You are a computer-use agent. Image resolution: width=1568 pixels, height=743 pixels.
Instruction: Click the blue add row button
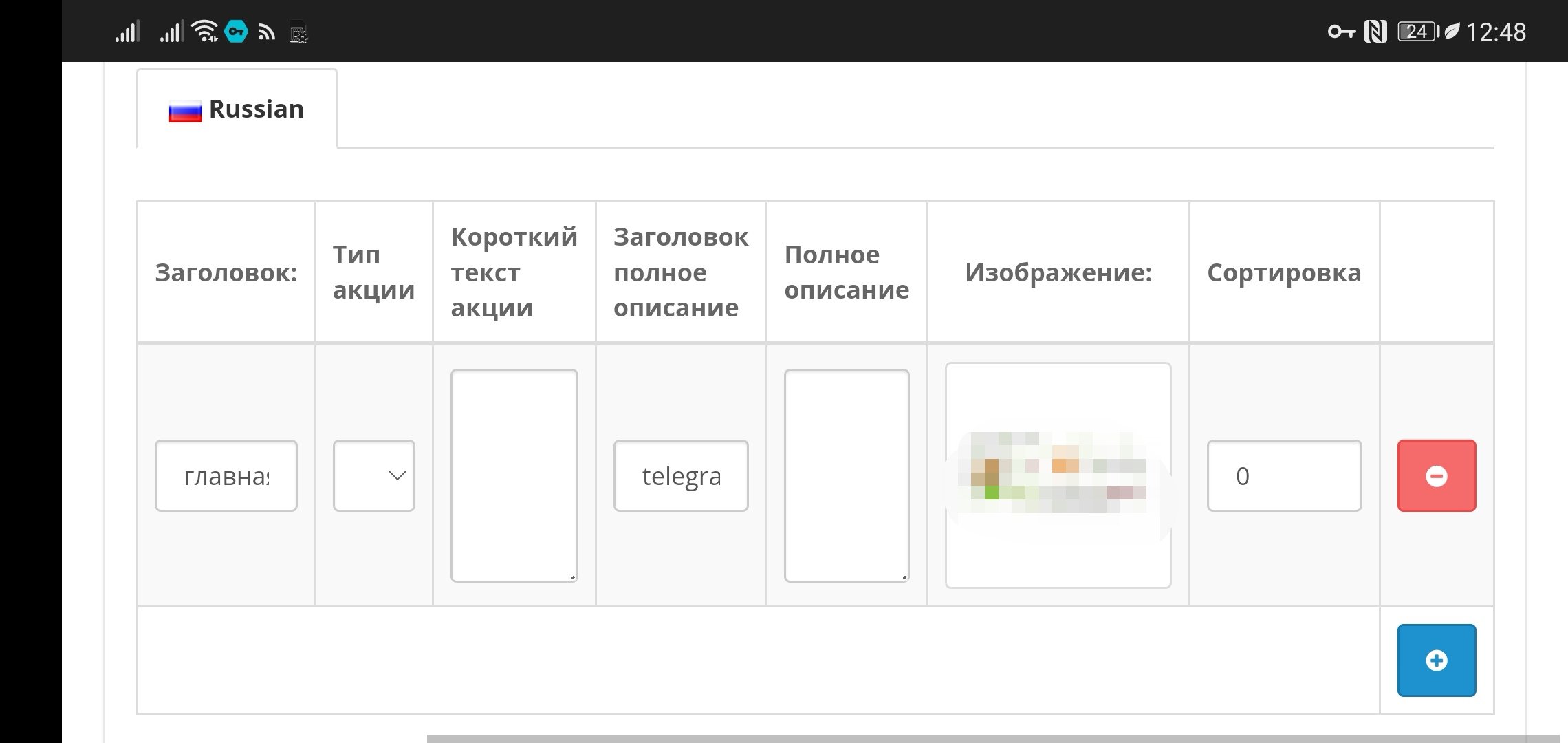(x=1436, y=660)
